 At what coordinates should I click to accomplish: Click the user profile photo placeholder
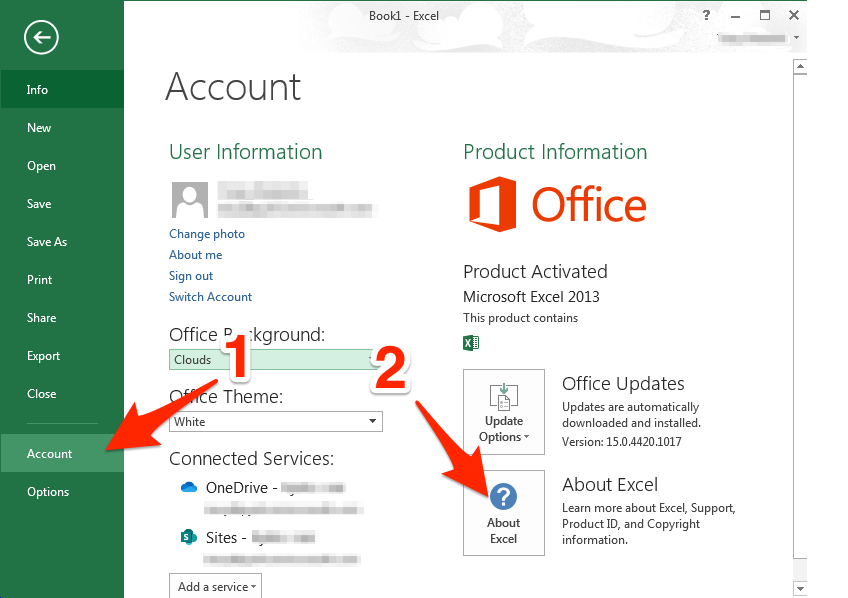click(190, 200)
